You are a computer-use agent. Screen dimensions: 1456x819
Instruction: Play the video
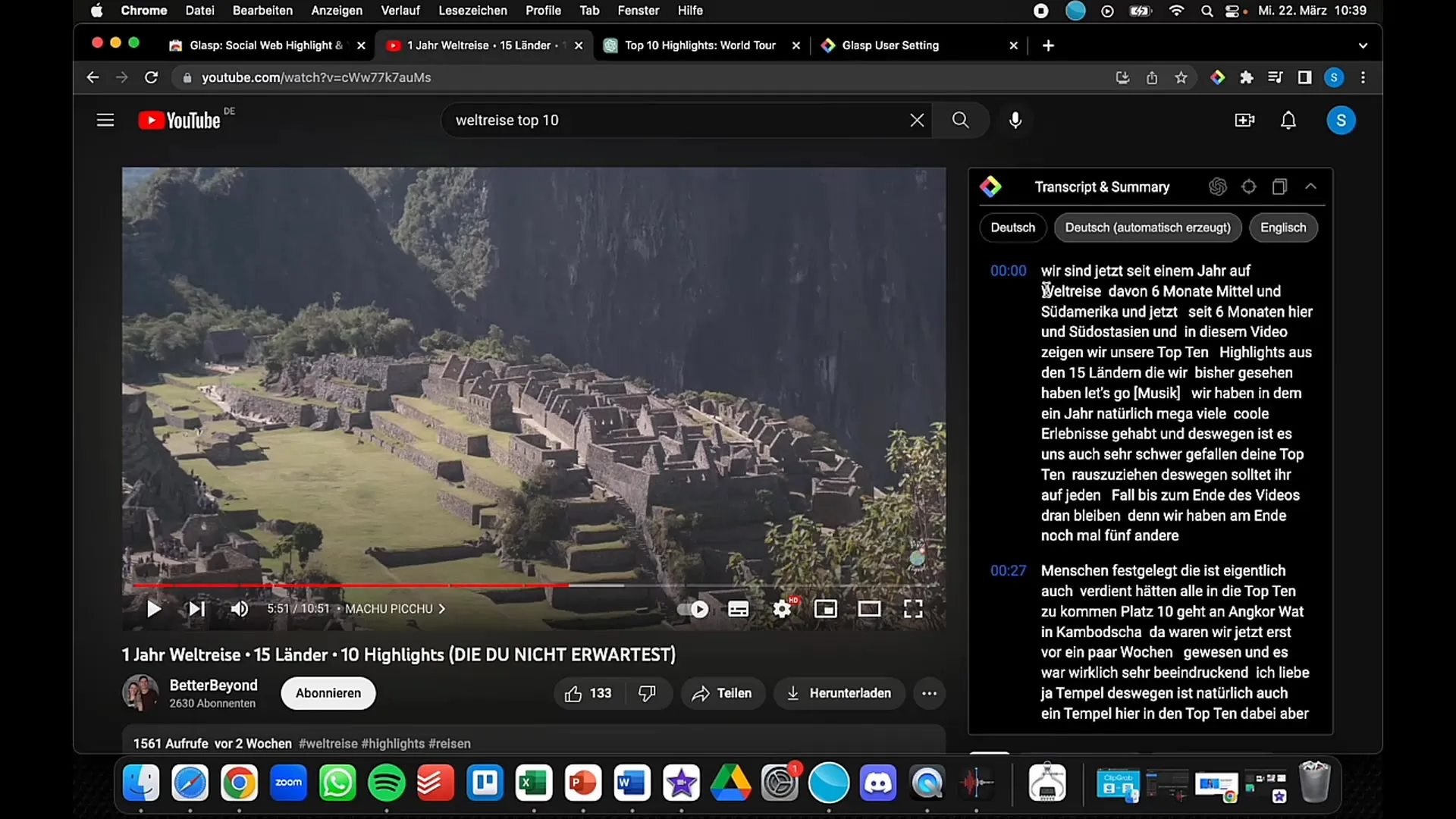click(154, 609)
